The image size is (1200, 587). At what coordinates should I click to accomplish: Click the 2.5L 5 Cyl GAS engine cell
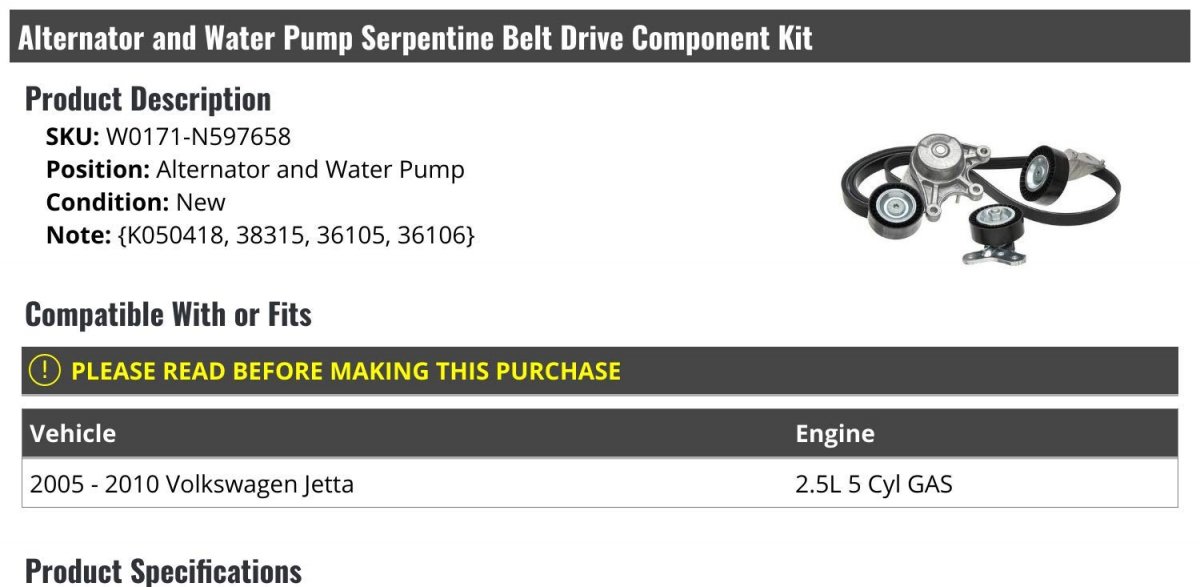(874, 485)
